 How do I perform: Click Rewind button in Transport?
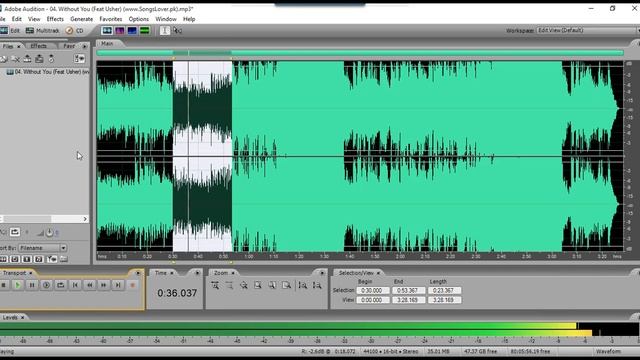(89, 285)
